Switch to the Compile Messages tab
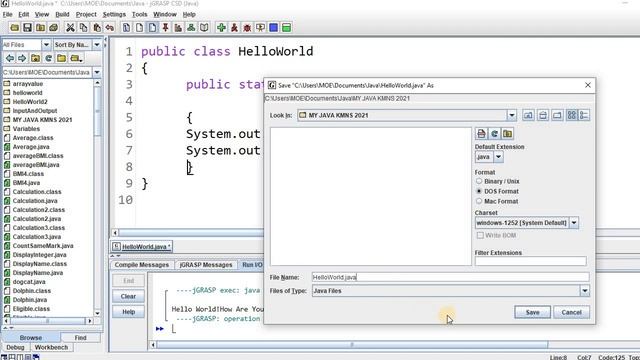The image size is (640, 360). [141, 265]
